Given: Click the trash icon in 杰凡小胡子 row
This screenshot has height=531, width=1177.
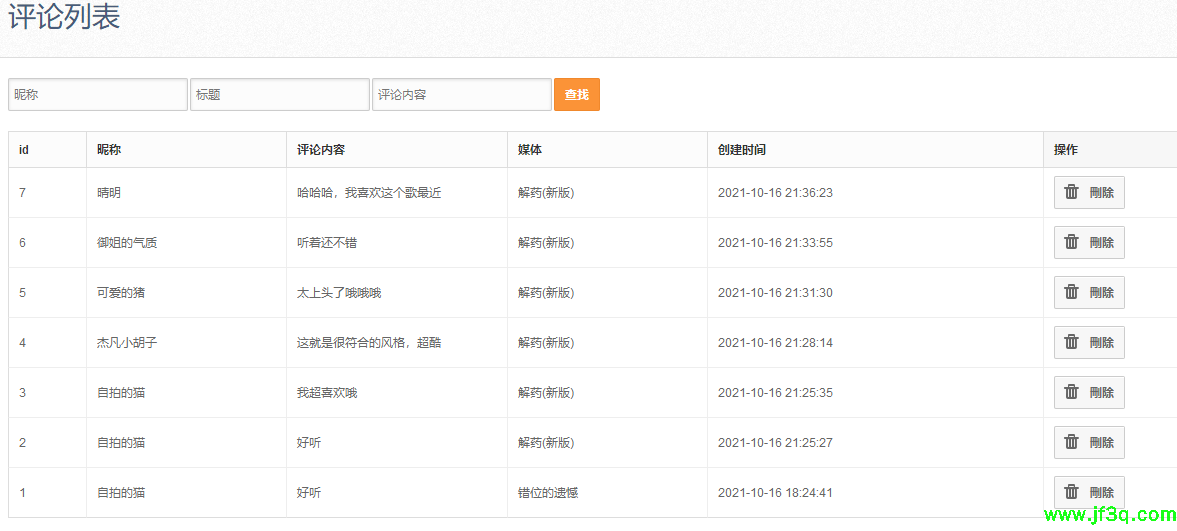Looking at the screenshot, I should click(x=1071, y=342).
